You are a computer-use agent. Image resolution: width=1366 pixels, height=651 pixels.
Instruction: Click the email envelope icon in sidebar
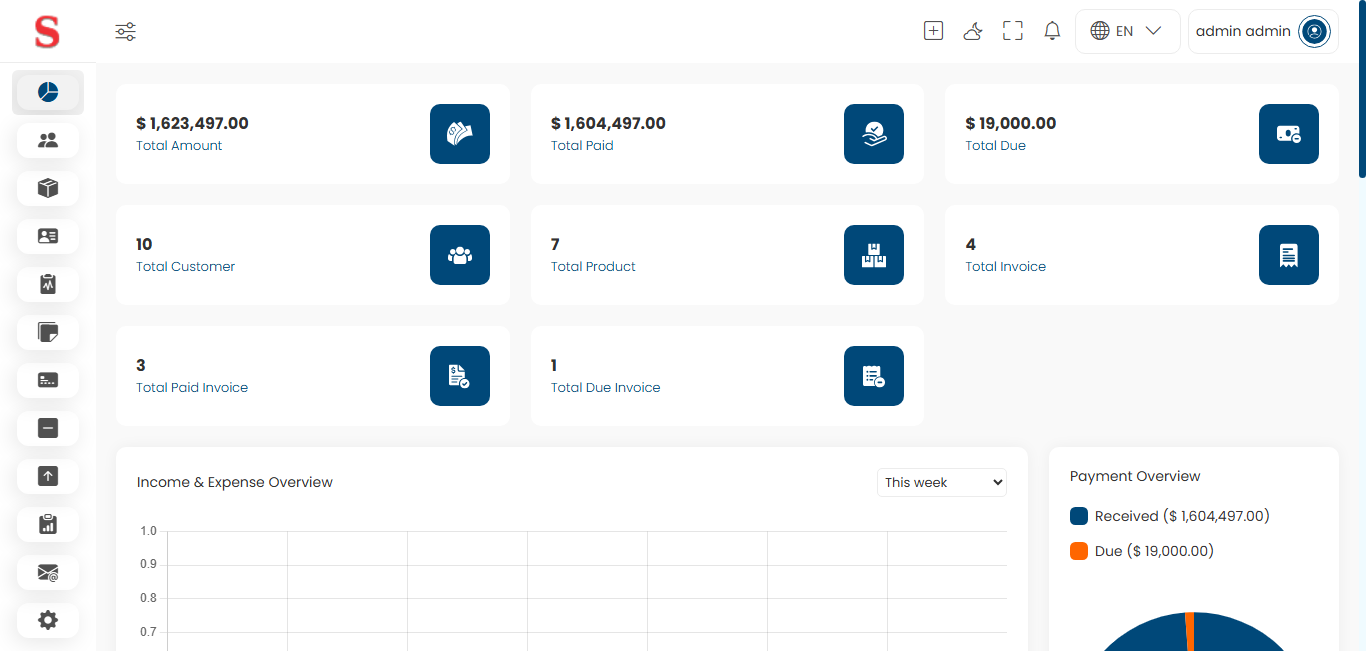(47, 572)
